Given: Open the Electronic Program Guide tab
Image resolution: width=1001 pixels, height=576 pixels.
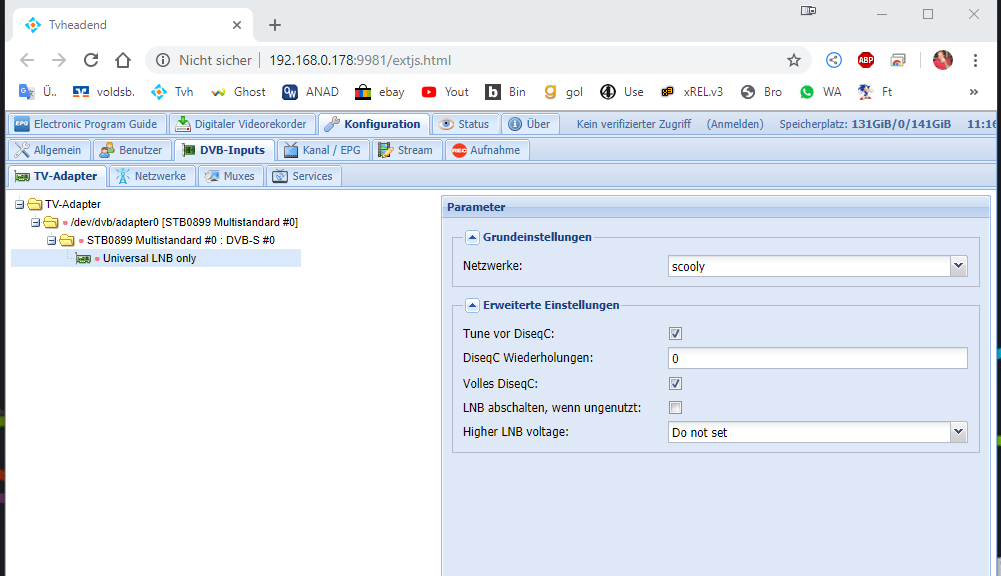Looking at the screenshot, I should 86,124.
